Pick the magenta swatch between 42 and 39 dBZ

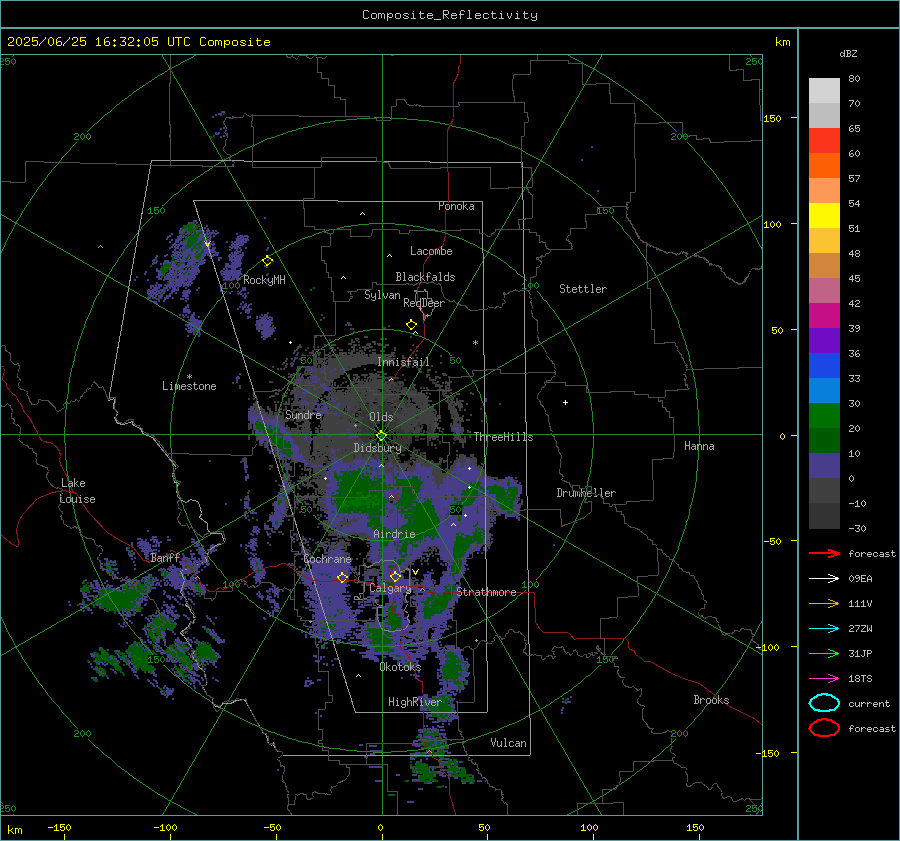(x=824, y=316)
